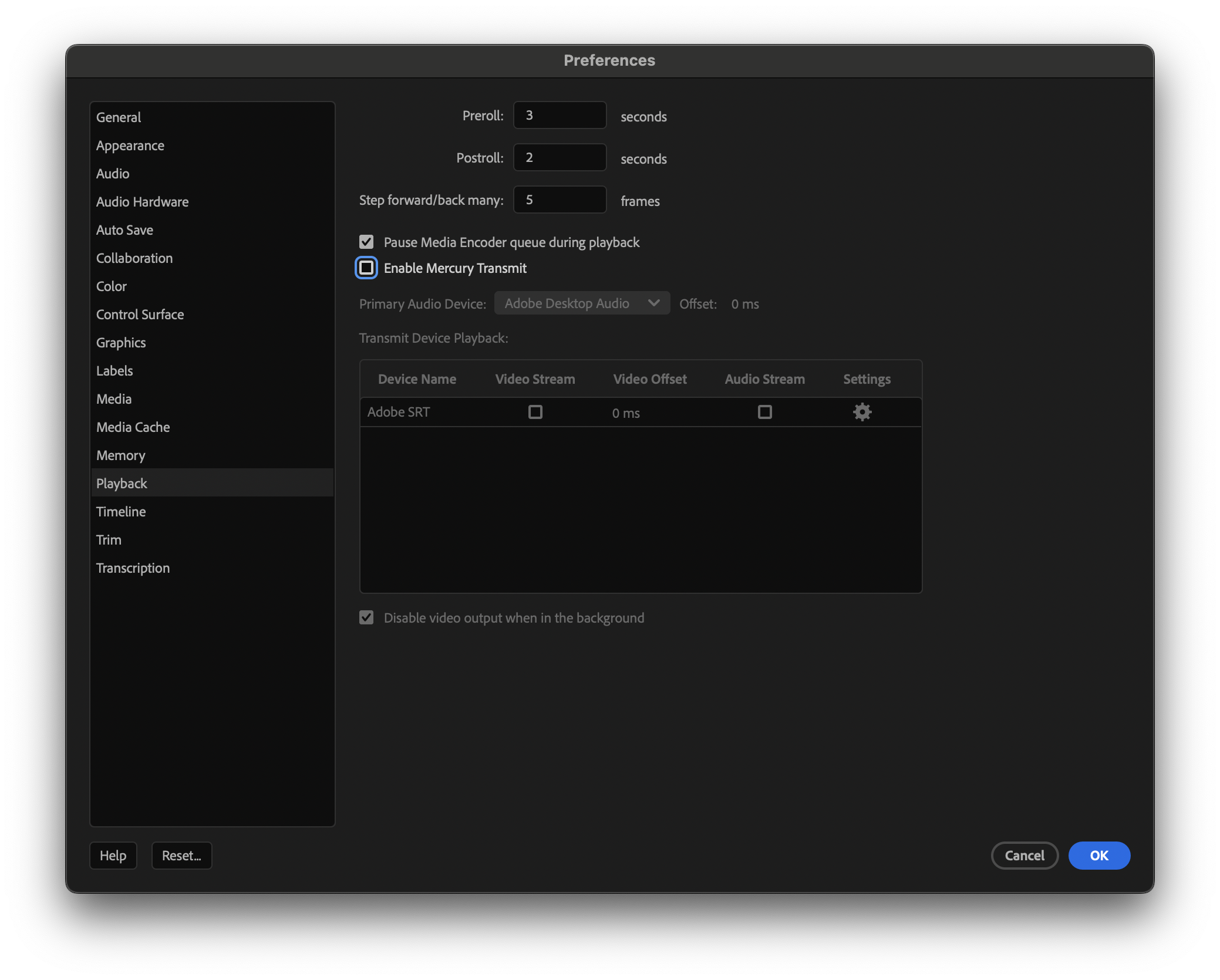Click the Adobe Desktop Audio dropdown chevron
The width and height of the screenshot is (1220, 980).
653,303
